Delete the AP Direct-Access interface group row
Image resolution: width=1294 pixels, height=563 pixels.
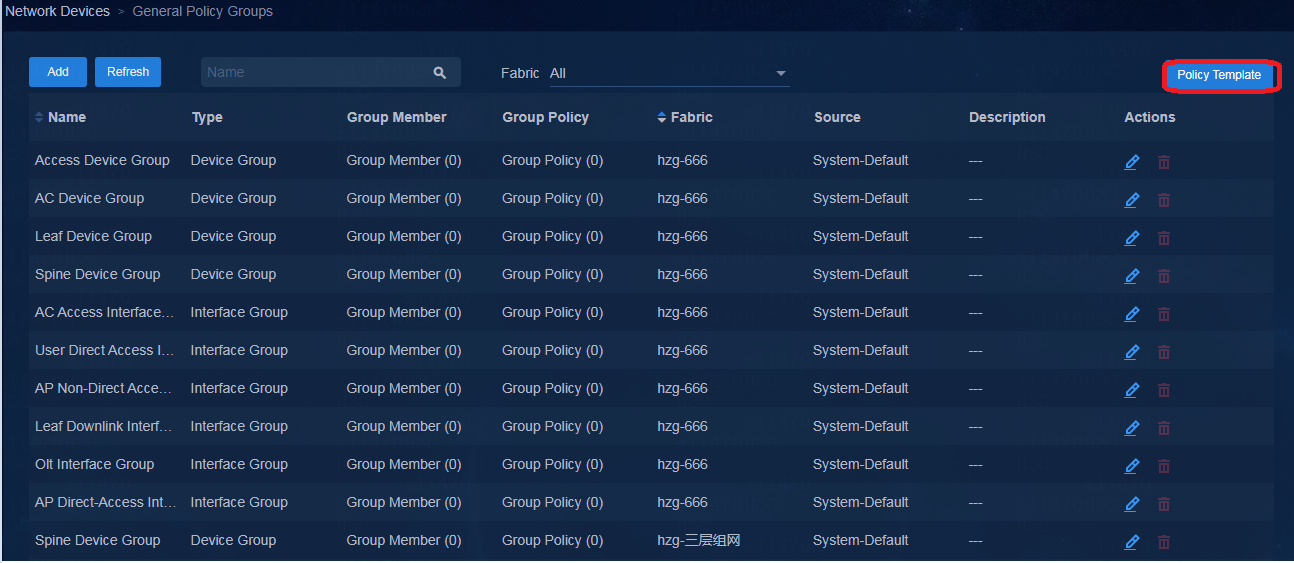(x=1164, y=504)
